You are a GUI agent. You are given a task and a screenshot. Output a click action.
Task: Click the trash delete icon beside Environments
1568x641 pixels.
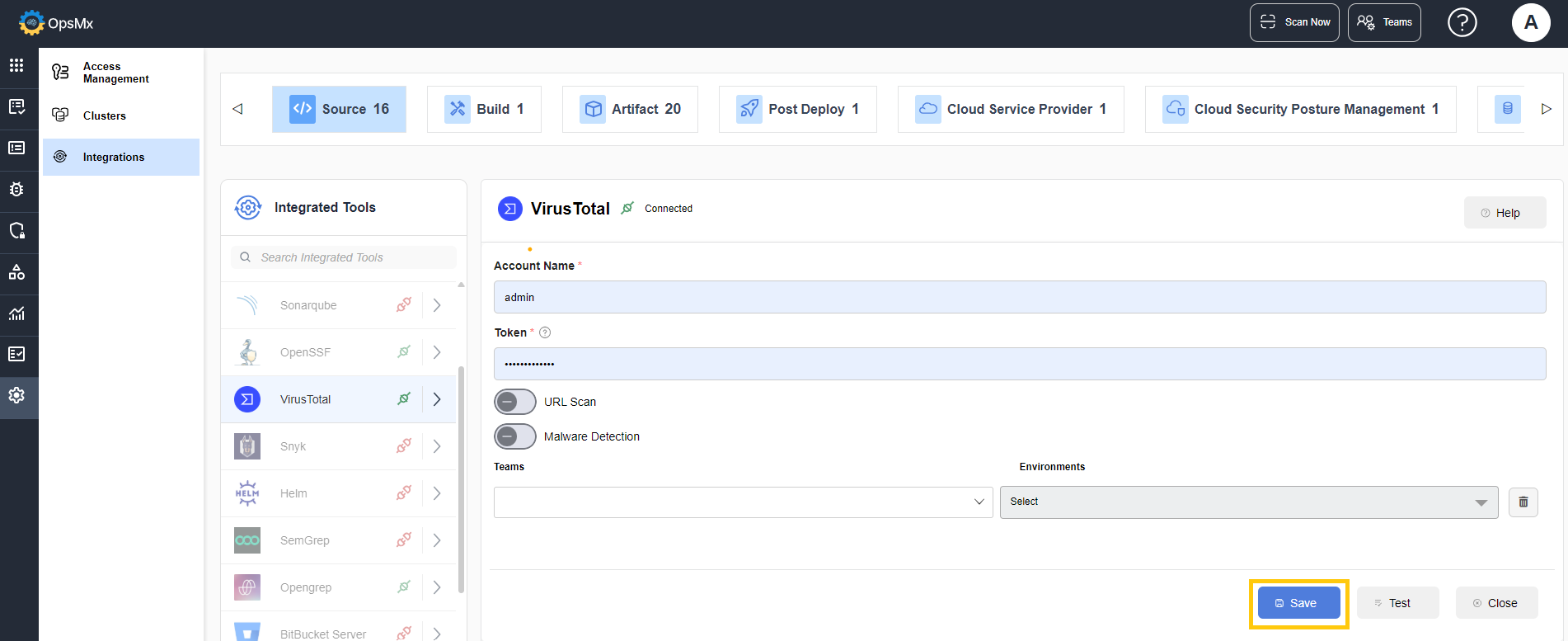coord(1523,502)
